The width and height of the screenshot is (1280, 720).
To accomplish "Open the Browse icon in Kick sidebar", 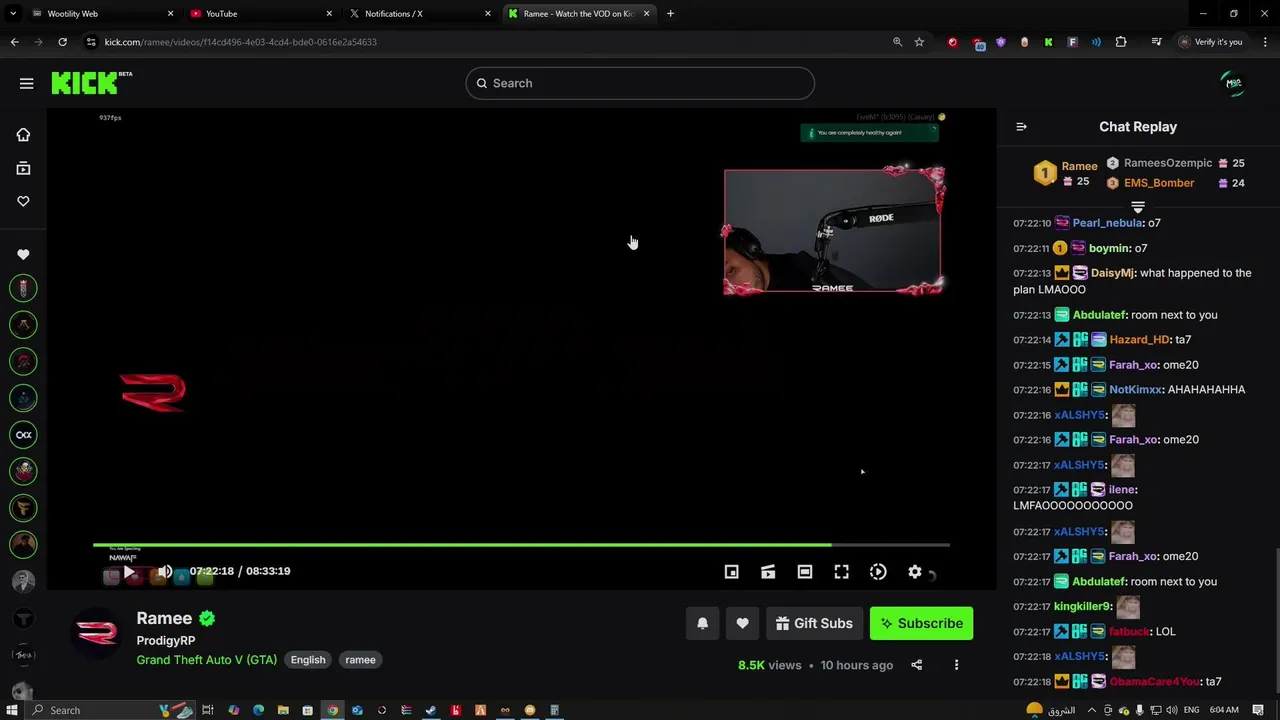I will 23,168.
